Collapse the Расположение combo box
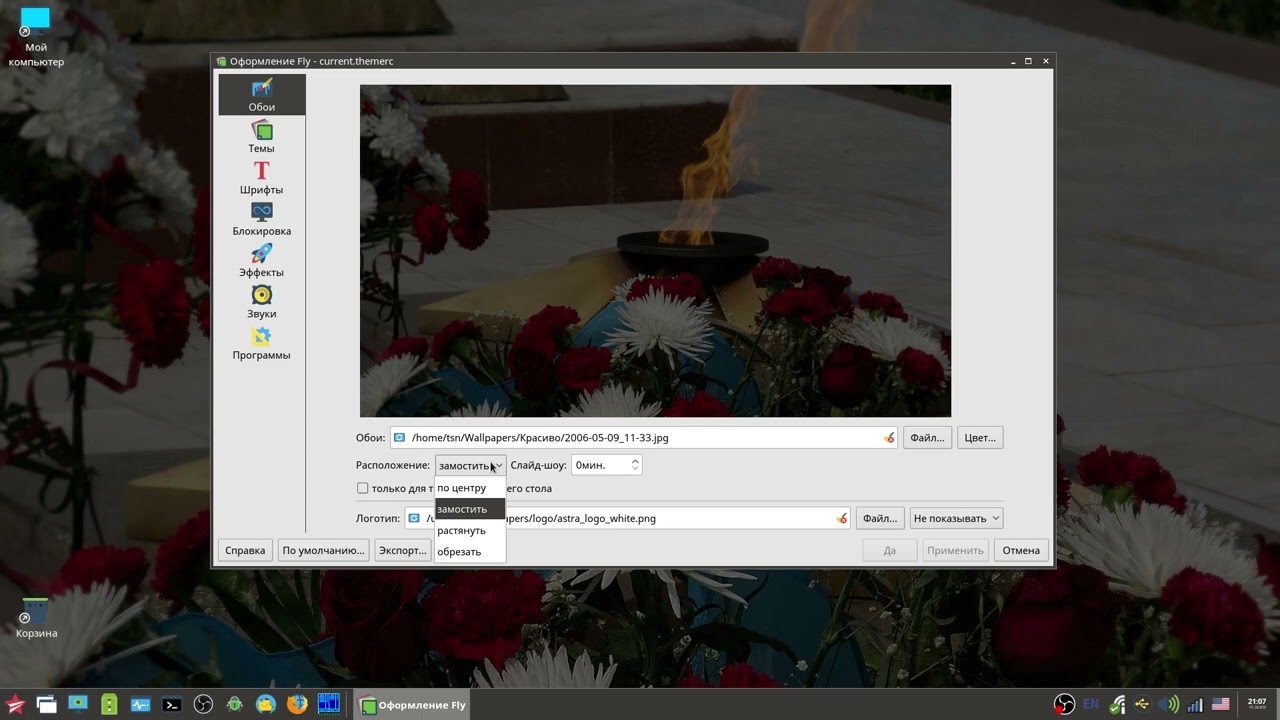Screen dimensions: 1280x720 point(470,465)
